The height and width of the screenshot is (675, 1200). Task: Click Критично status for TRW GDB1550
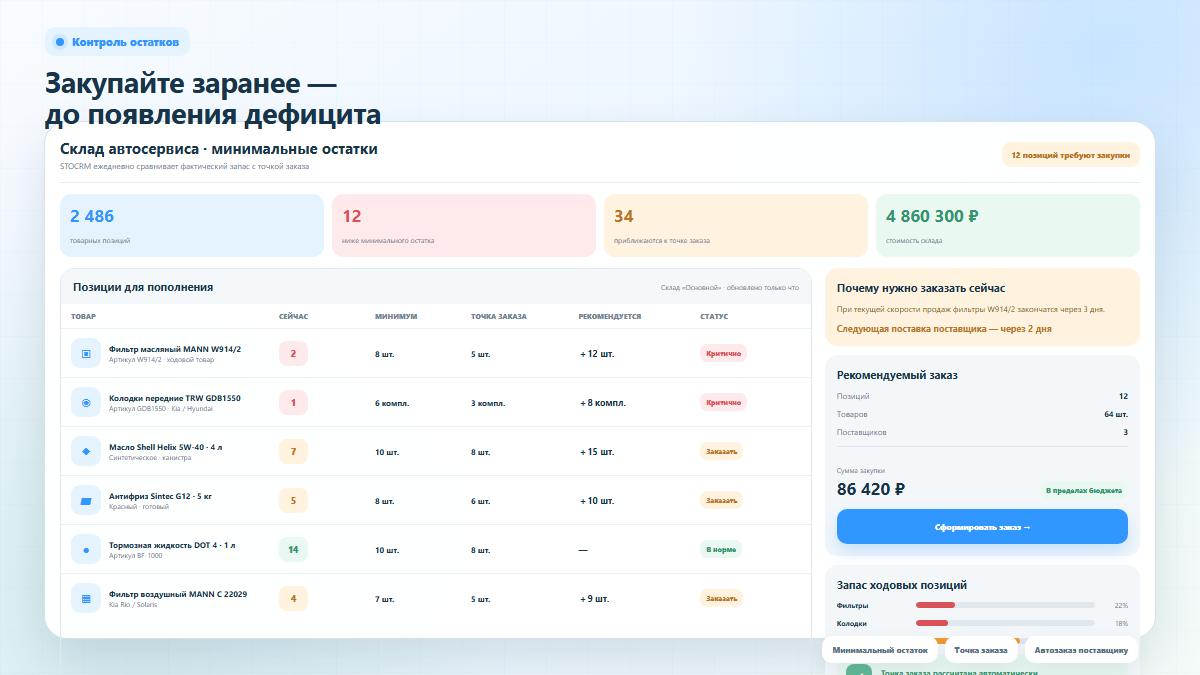(x=723, y=402)
